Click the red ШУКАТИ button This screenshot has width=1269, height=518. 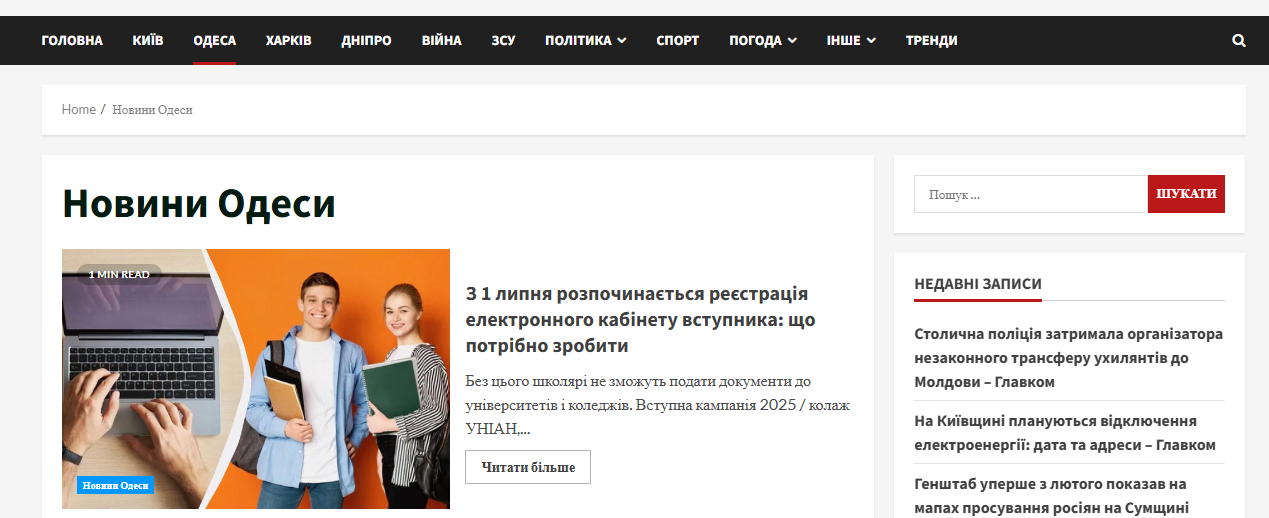point(1186,194)
